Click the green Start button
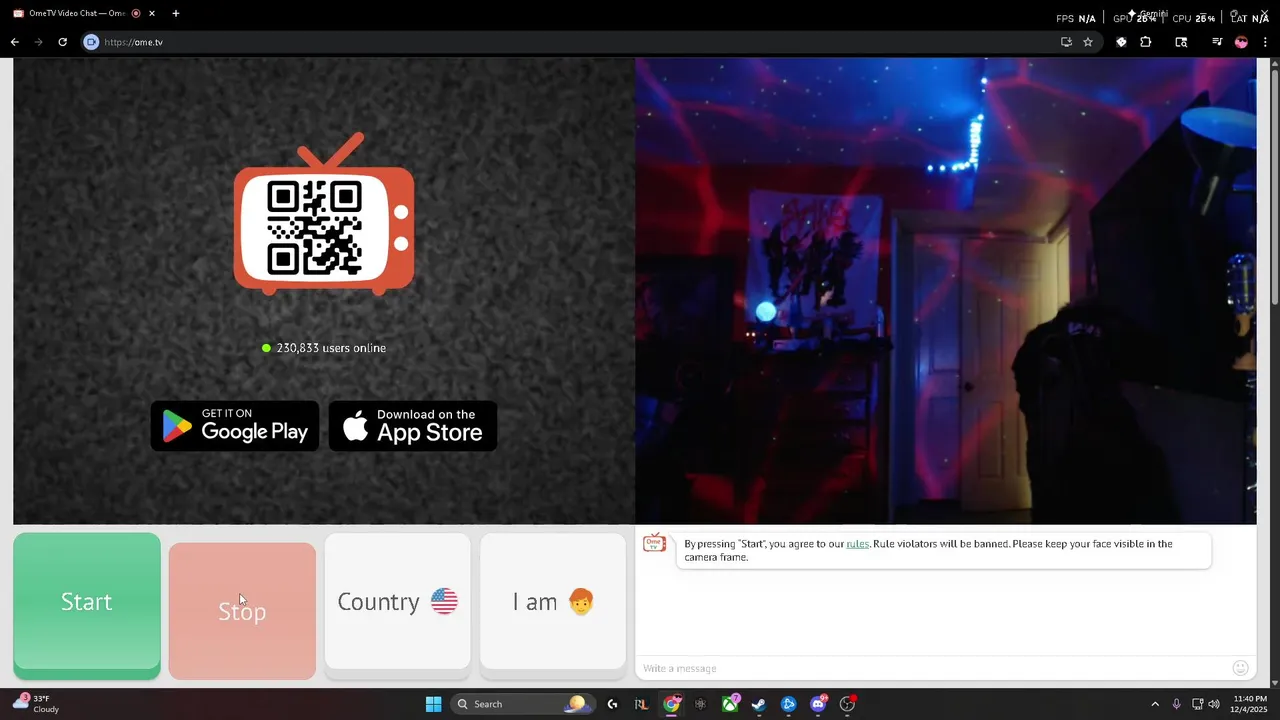The width and height of the screenshot is (1280, 720). 87,606
